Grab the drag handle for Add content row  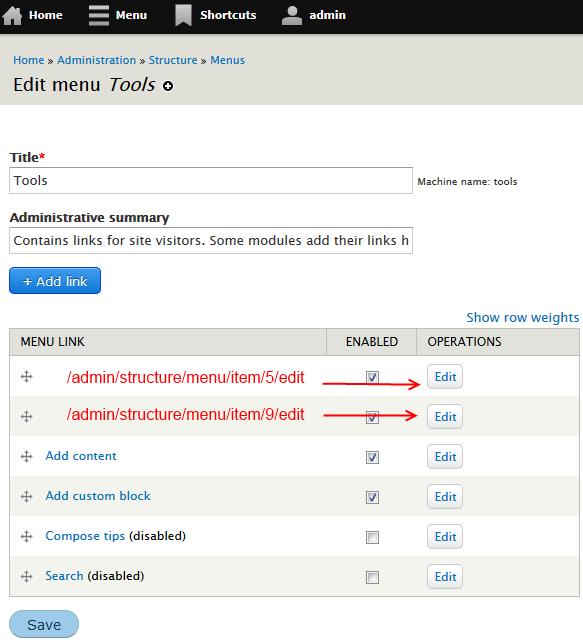pos(27,456)
